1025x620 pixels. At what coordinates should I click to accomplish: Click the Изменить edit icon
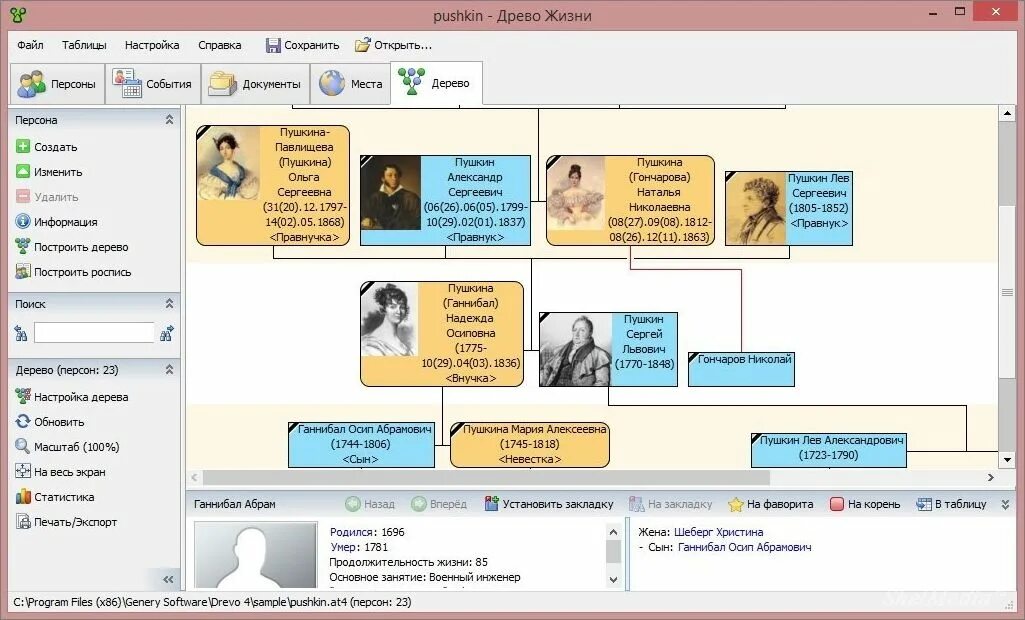[x=23, y=171]
